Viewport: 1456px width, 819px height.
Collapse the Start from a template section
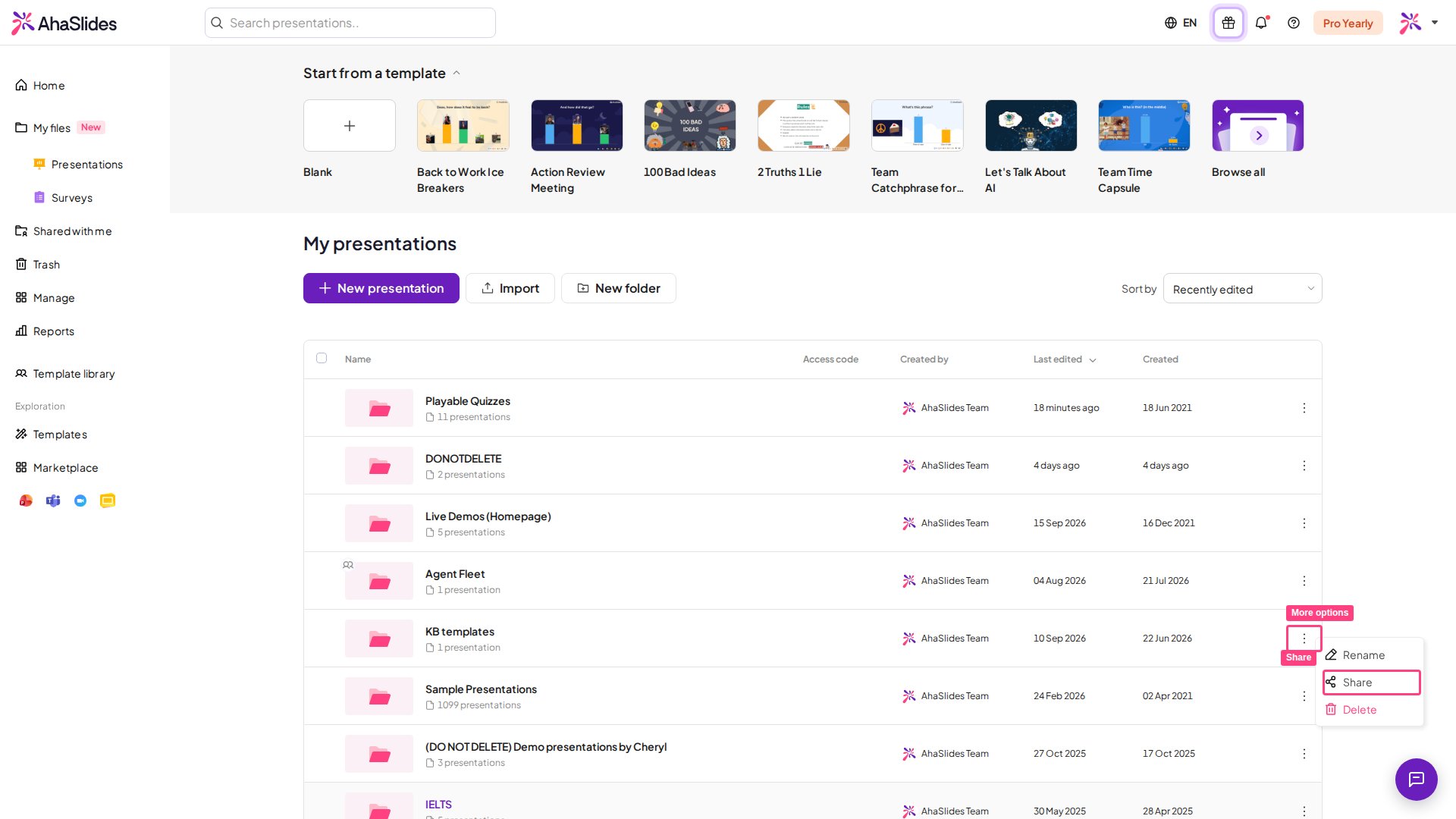click(457, 74)
